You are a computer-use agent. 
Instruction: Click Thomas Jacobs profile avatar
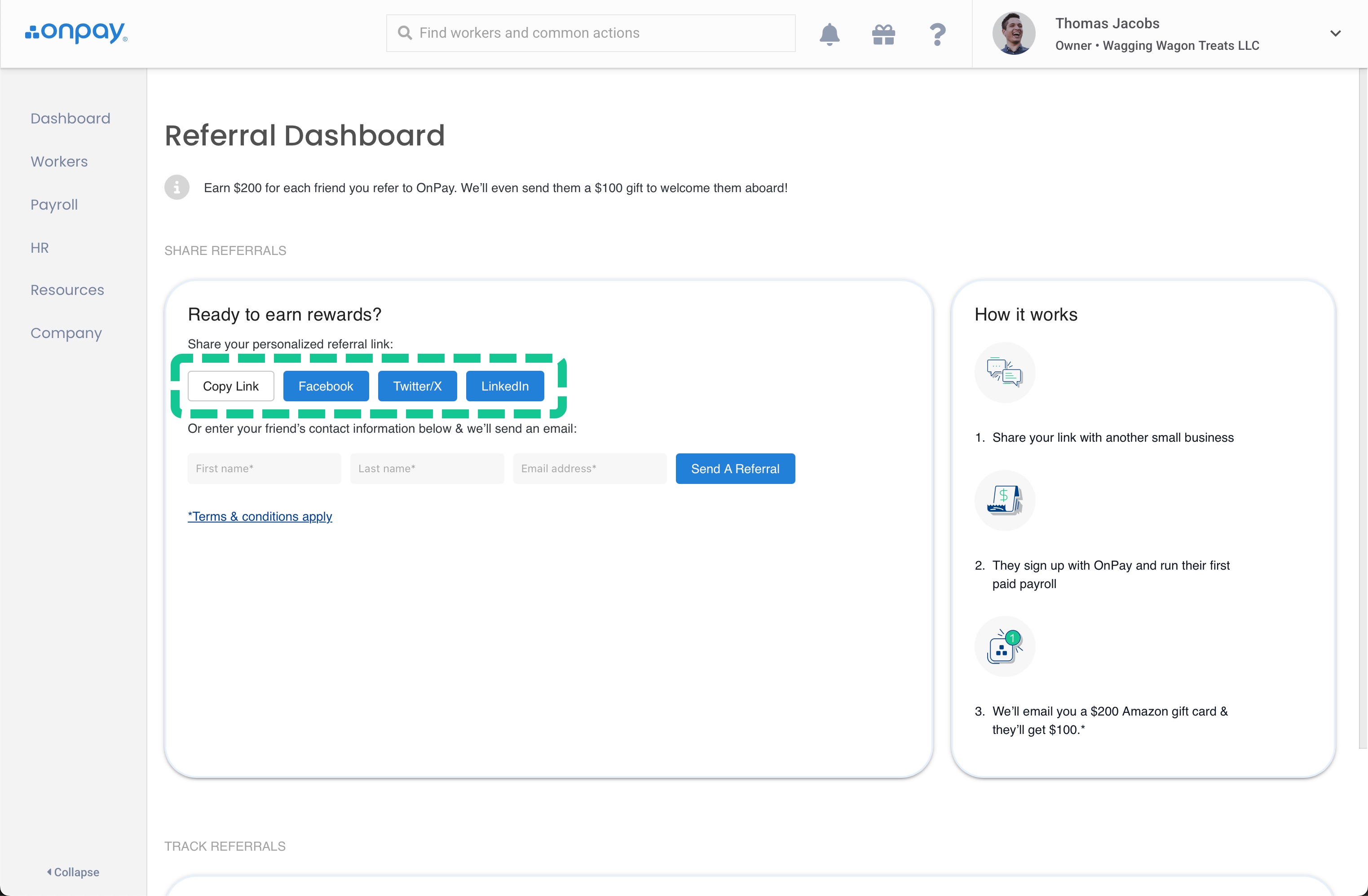pyautogui.click(x=1013, y=34)
